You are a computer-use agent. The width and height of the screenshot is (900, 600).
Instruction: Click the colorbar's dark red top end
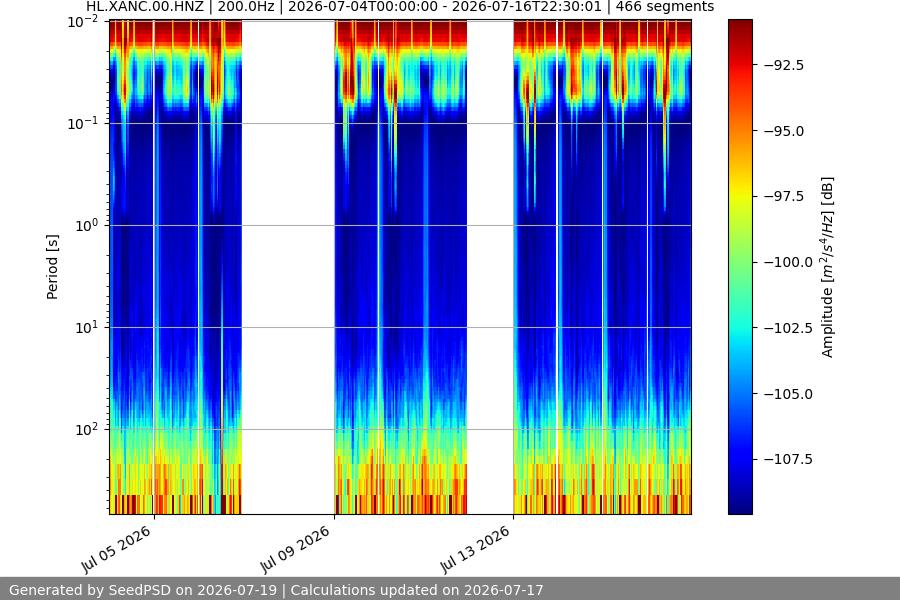coord(740,23)
